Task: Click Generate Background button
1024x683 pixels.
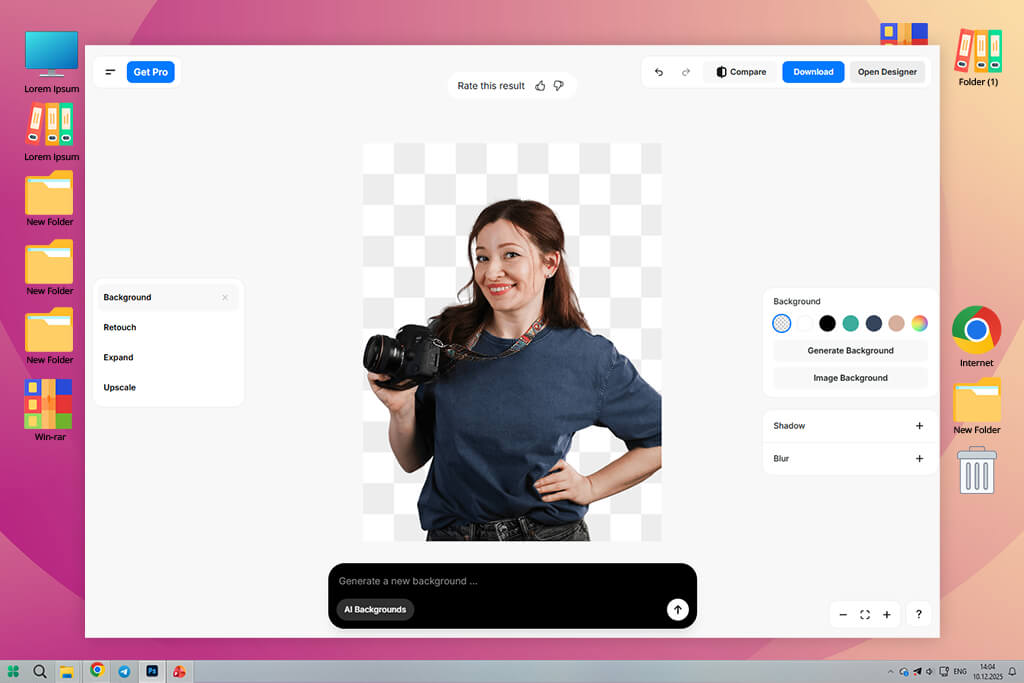Action: (x=850, y=351)
